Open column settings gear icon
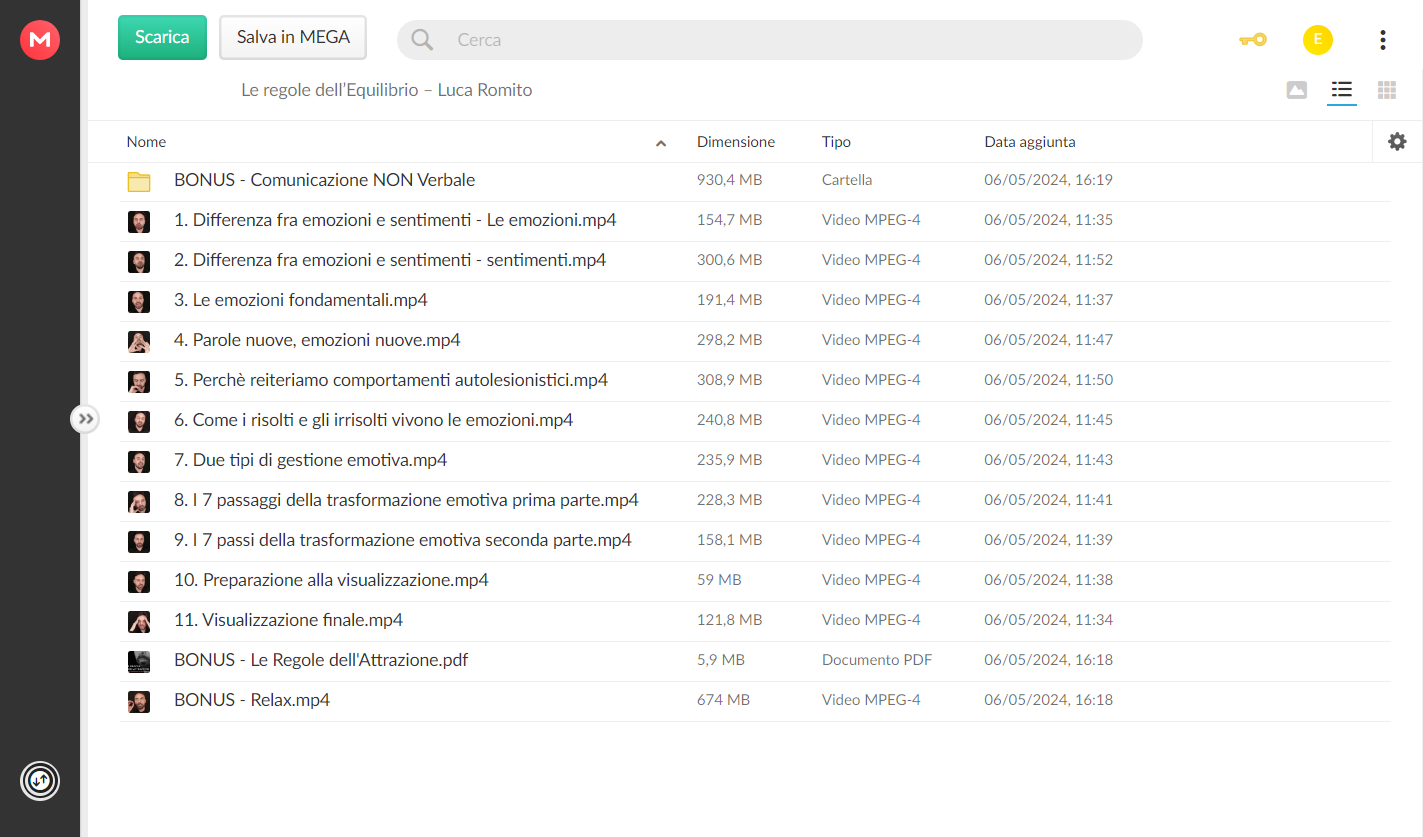The width and height of the screenshot is (1423, 837). [1397, 142]
